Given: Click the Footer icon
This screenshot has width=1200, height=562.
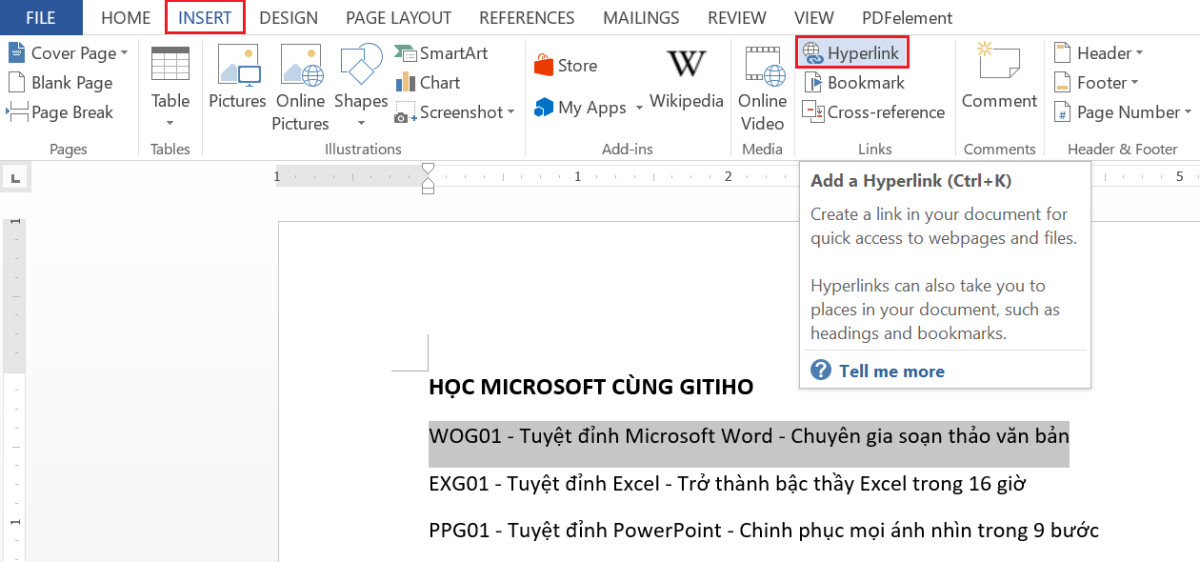Looking at the screenshot, I should 1061,83.
